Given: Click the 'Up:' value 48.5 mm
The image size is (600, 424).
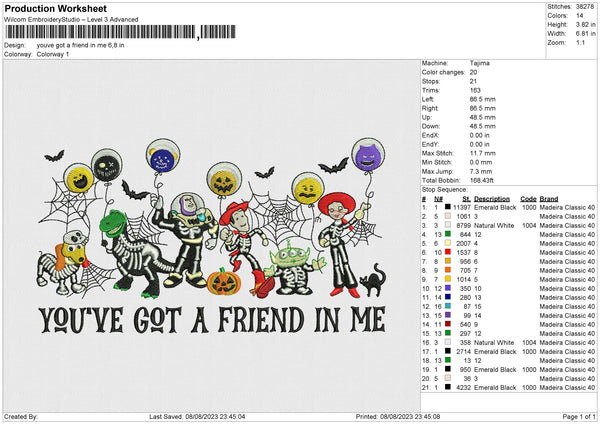Looking at the screenshot, I should (x=483, y=117).
